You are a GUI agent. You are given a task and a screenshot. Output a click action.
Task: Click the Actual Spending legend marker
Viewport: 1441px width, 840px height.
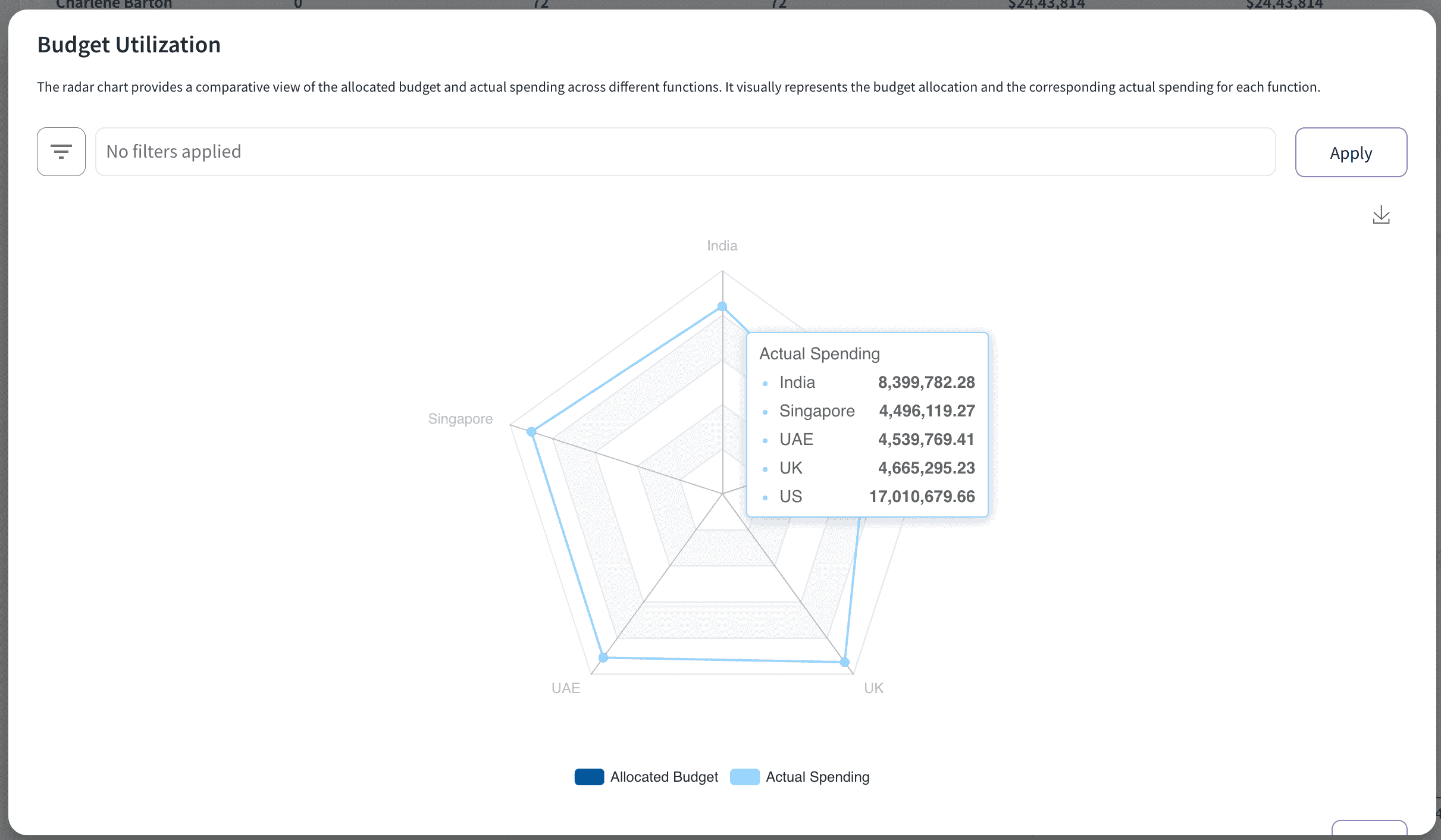tap(744, 776)
